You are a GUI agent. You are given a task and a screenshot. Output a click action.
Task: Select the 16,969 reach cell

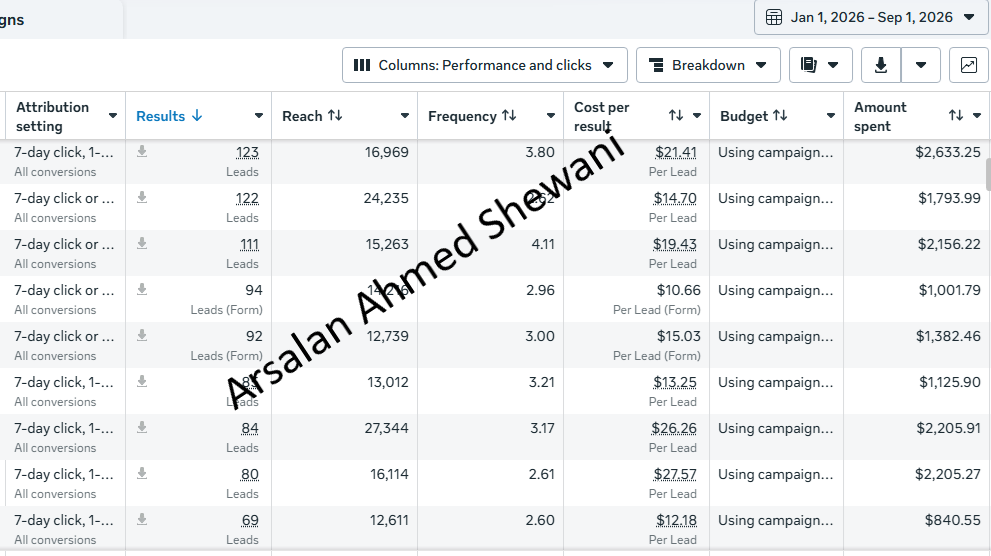click(x=386, y=152)
